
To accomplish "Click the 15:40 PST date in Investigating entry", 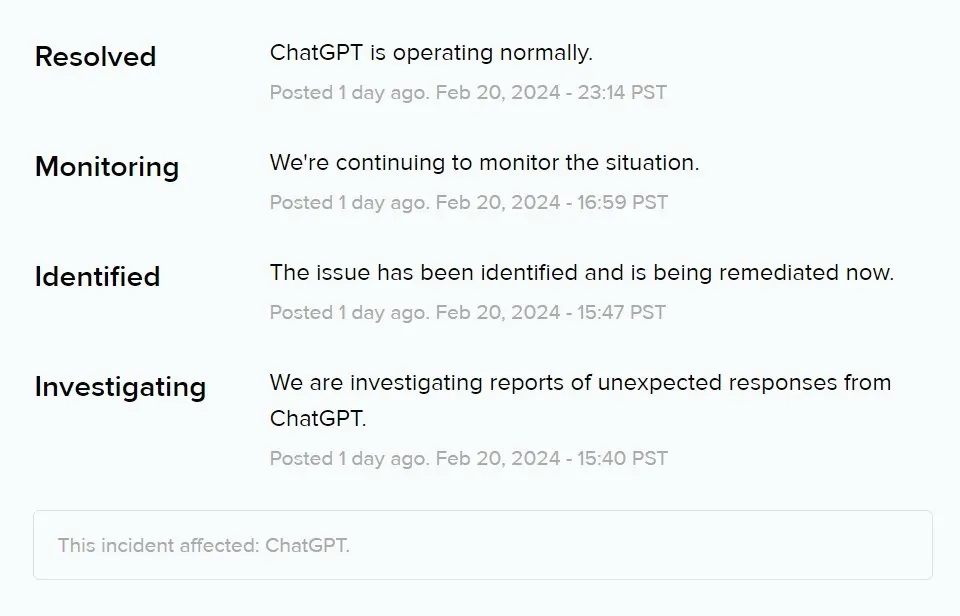I will [551, 459].
